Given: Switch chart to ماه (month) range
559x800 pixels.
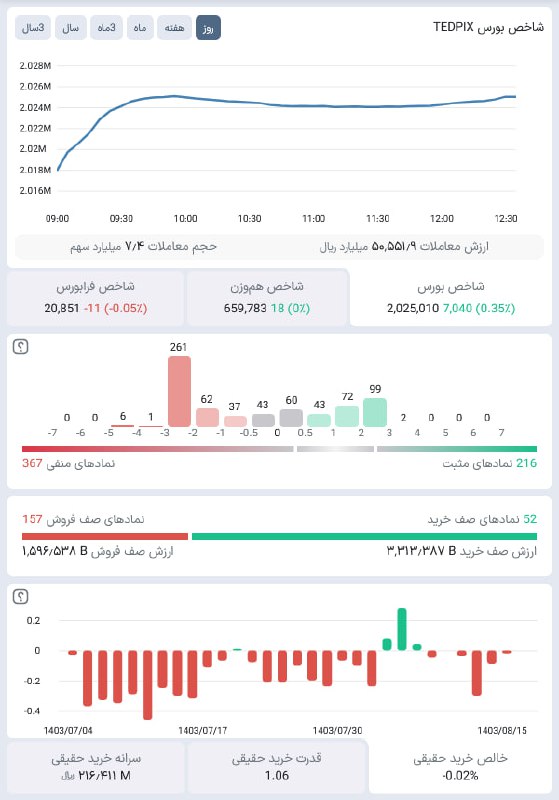Looking at the screenshot, I should pos(140,28).
